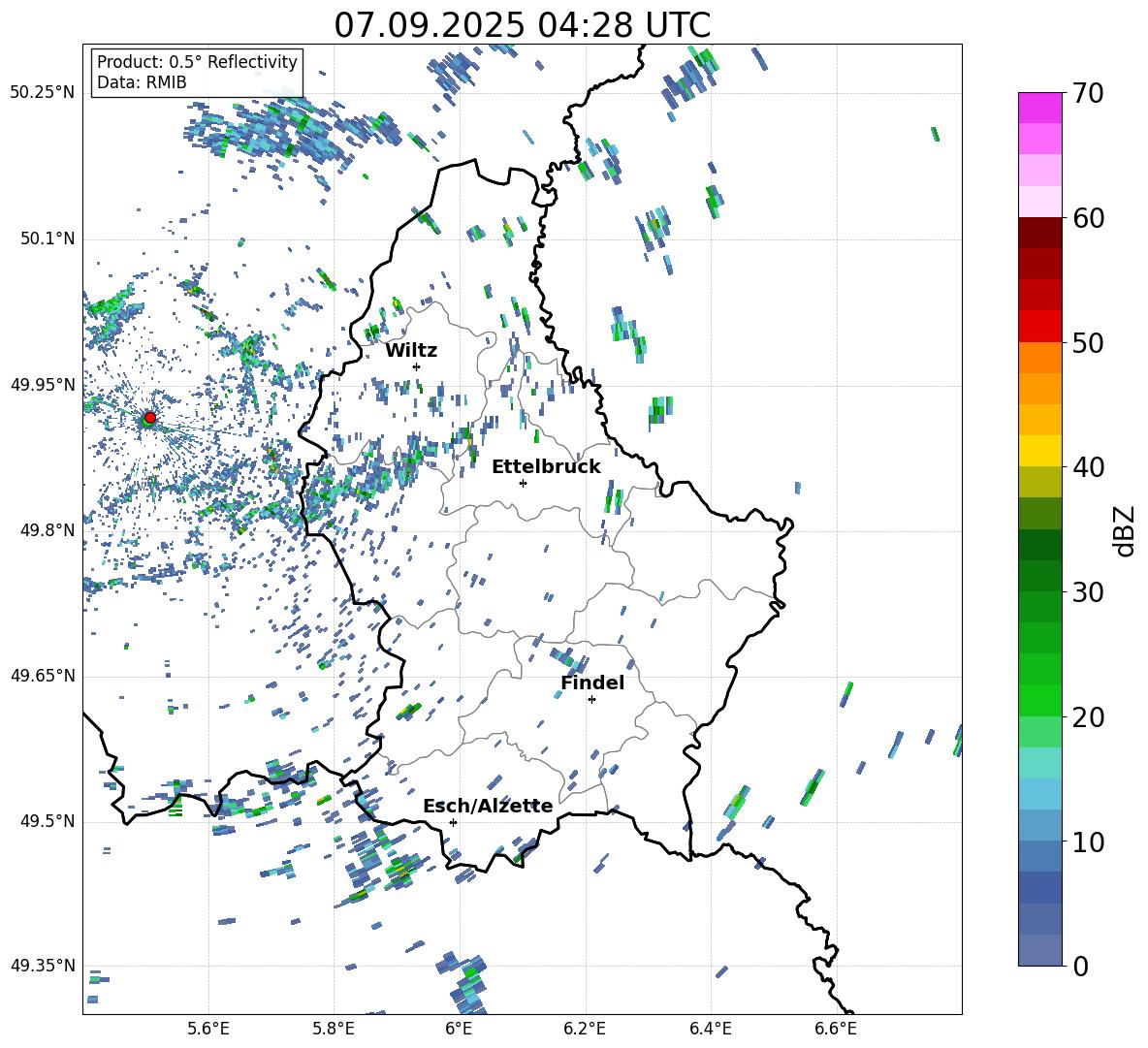Click the colorbar tick label 20
Image resolution: width=1148 pixels, height=1048 pixels.
(x=1088, y=717)
